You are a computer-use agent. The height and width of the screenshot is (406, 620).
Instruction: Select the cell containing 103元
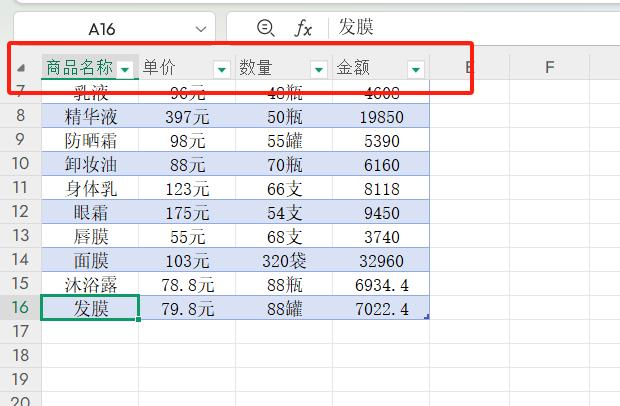(x=187, y=260)
